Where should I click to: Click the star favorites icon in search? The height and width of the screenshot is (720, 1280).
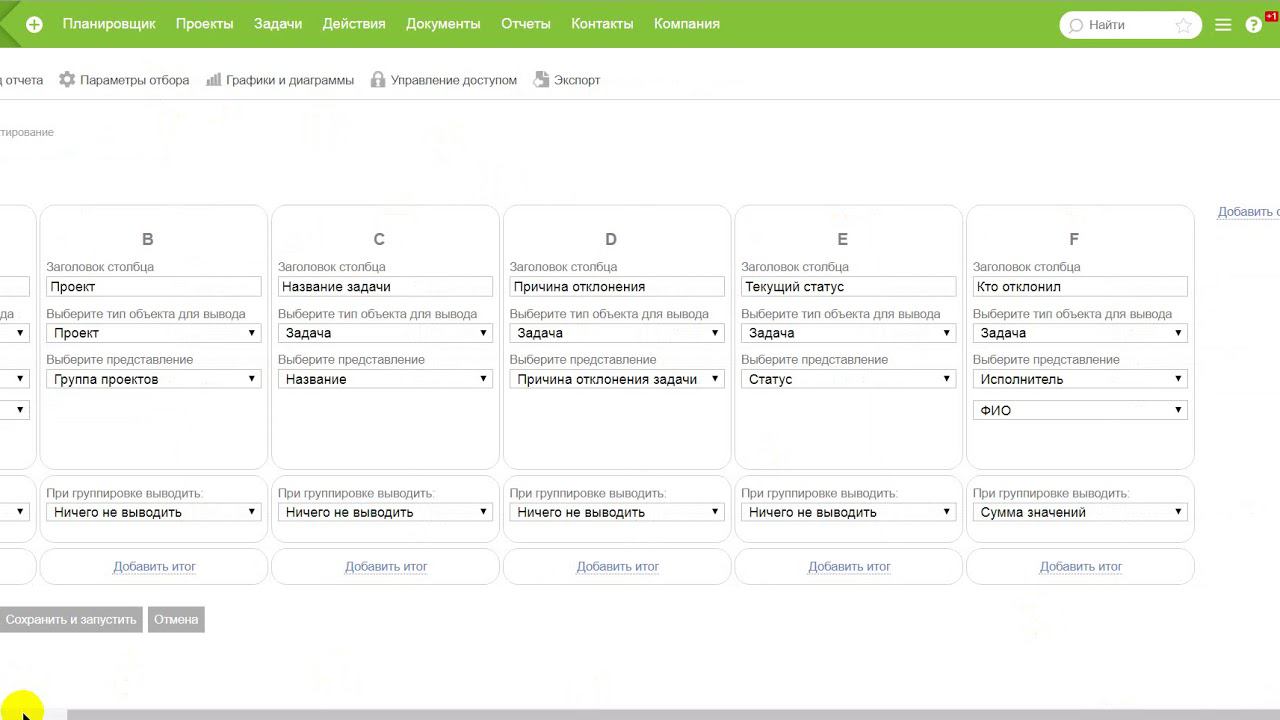click(x=1184, y=26)
